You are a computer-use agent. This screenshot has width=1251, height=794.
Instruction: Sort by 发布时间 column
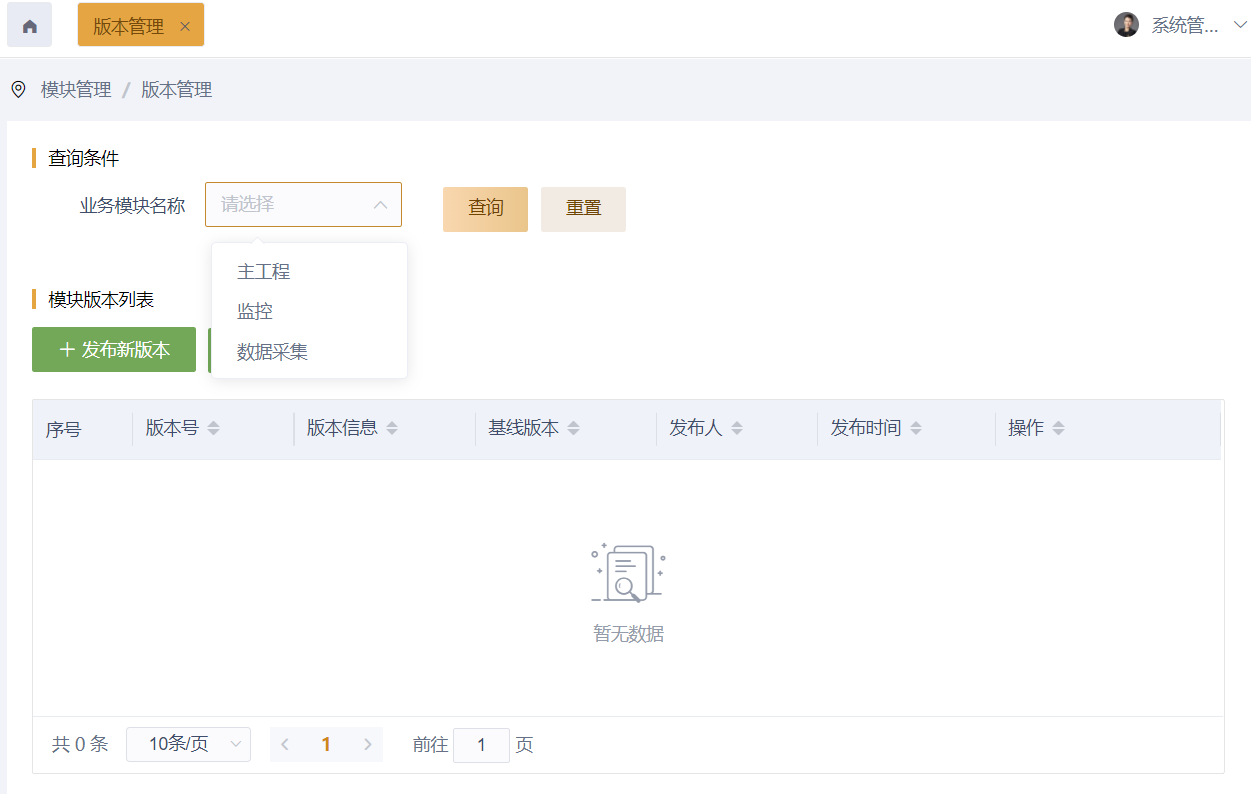pos(916,428)
